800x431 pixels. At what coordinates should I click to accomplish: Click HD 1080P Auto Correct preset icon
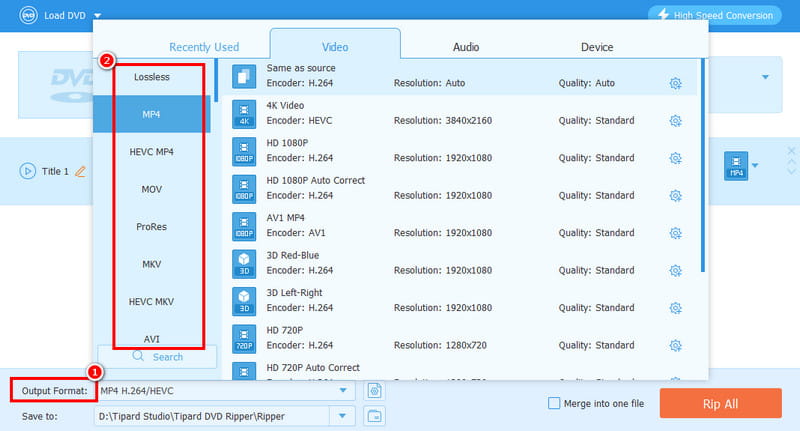click(244, 189)
